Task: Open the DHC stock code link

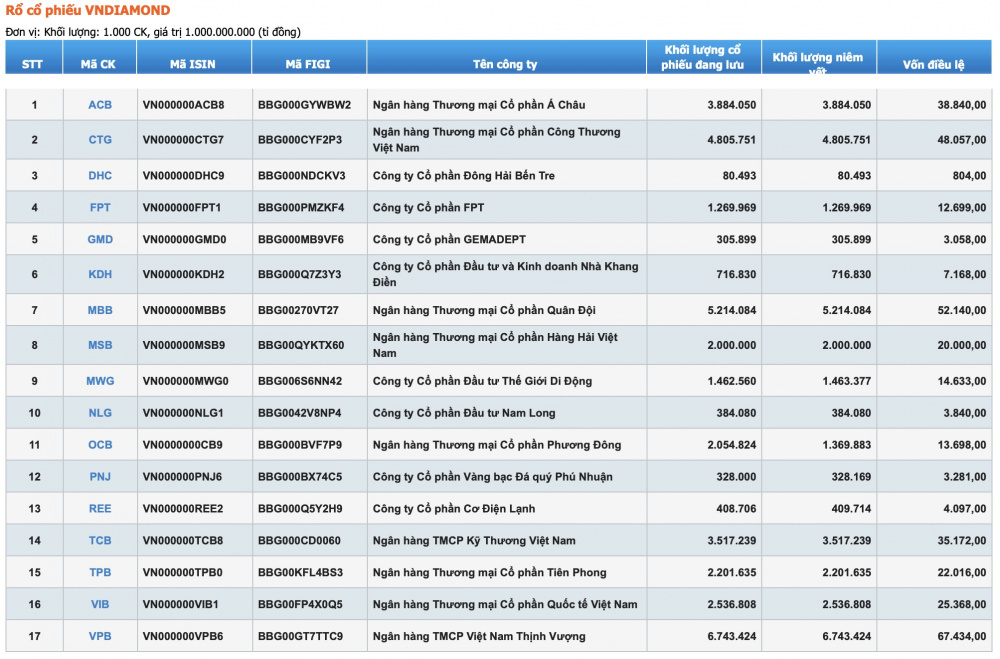Action: click(x=99, y=175)
